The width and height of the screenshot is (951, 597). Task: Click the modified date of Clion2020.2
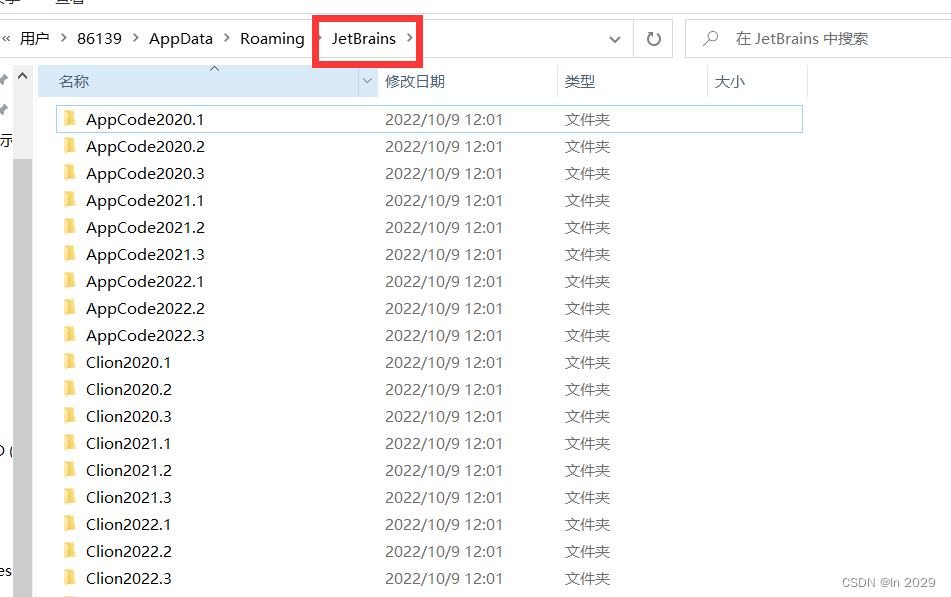pos(444,390)
